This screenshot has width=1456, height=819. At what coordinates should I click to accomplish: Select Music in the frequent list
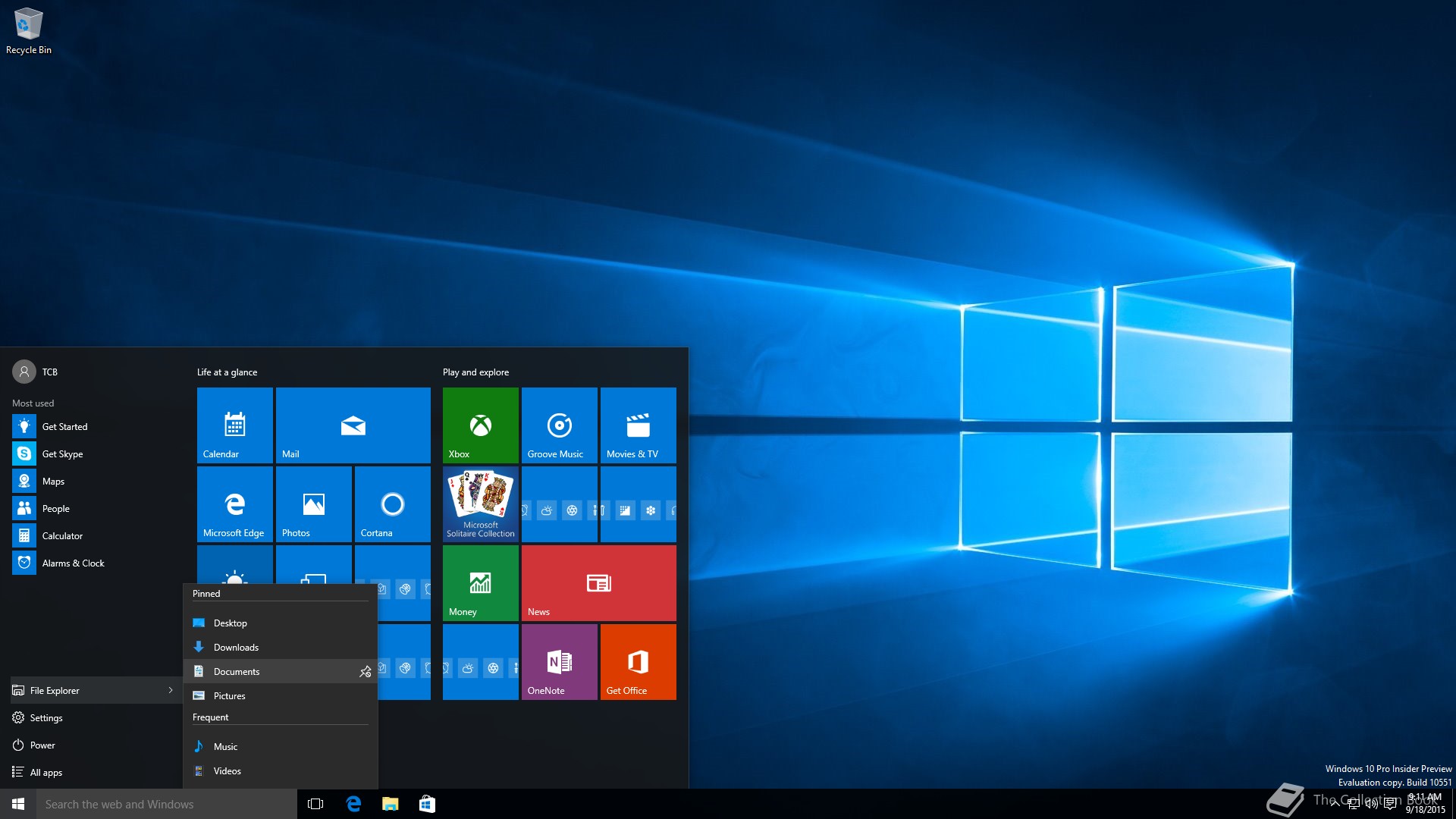(280, 746)
